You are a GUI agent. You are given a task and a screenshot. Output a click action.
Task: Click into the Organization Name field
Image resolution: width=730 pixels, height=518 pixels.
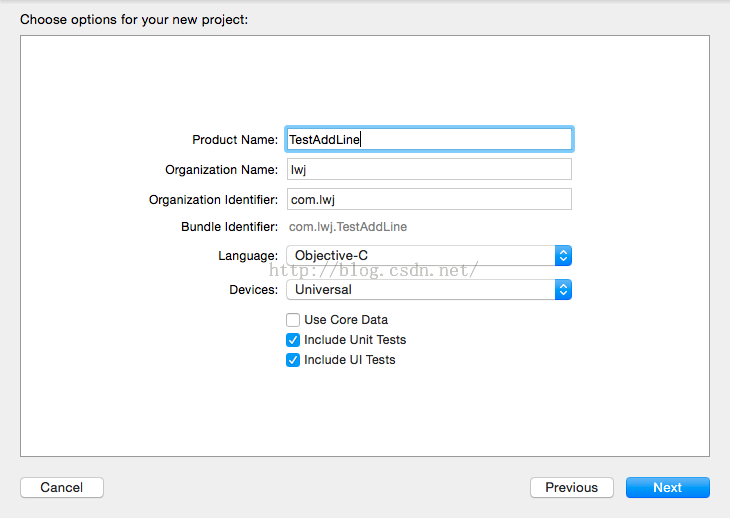[429, 170]
